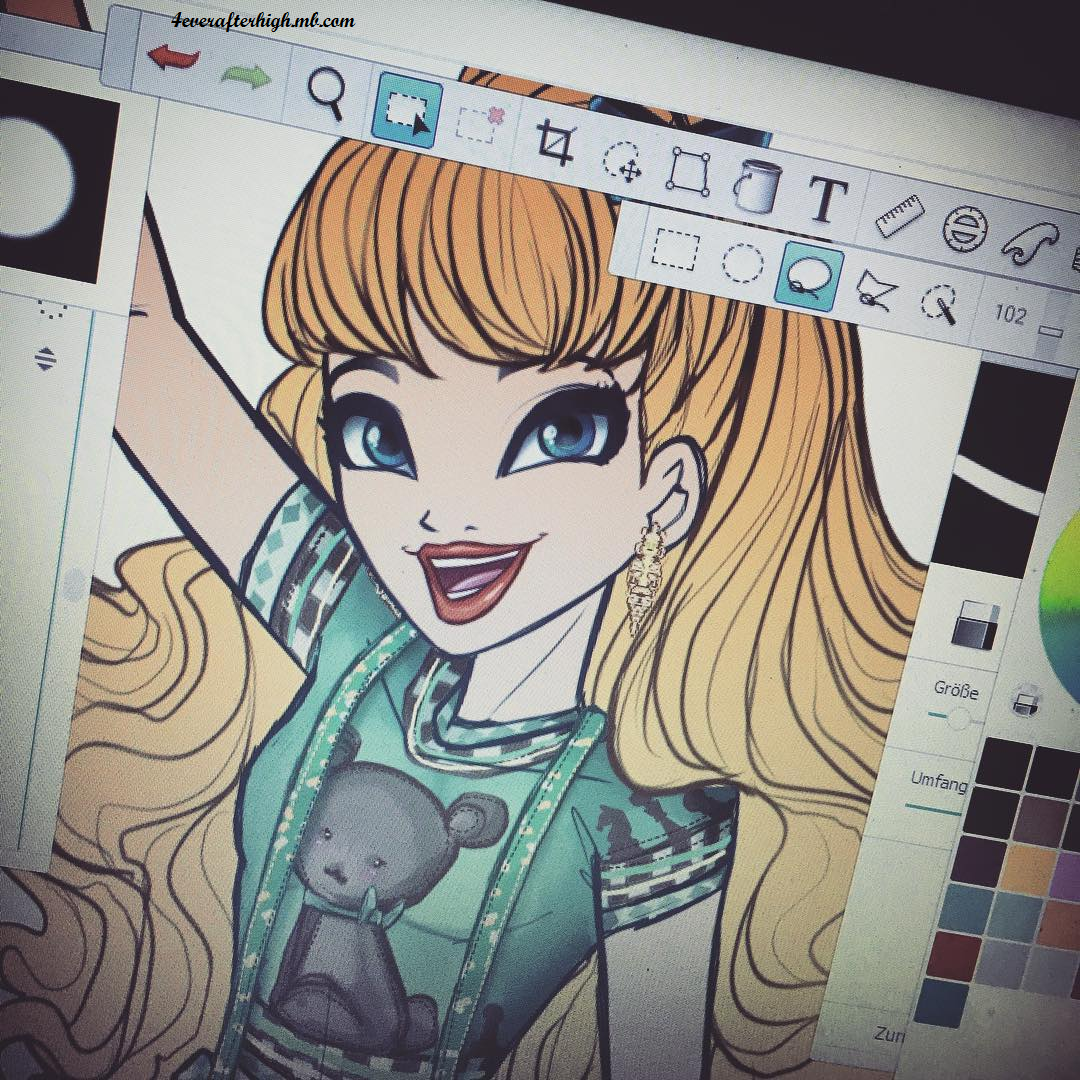Screen dimensions: 1080x1080
Task: Pick the teal-gray color swatch
Action: tap(966, 908)
